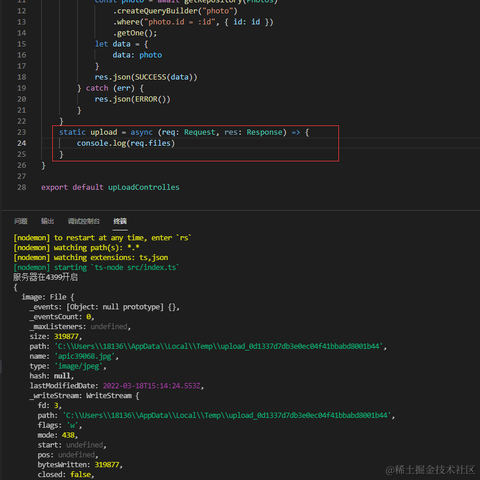Click the .getOne(); call
480x480 pixels.
[x=135, y=33]
